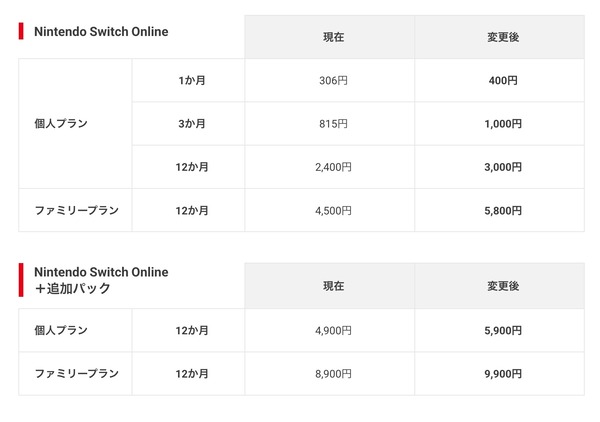Select the first table's 現在 column header

[329, 37]
